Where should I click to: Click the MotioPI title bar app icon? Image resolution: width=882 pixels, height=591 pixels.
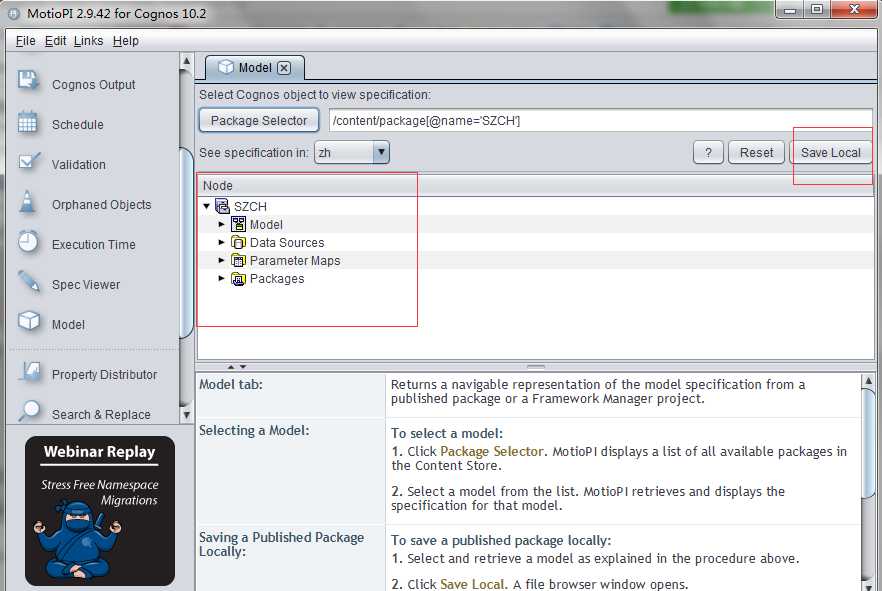14,13
